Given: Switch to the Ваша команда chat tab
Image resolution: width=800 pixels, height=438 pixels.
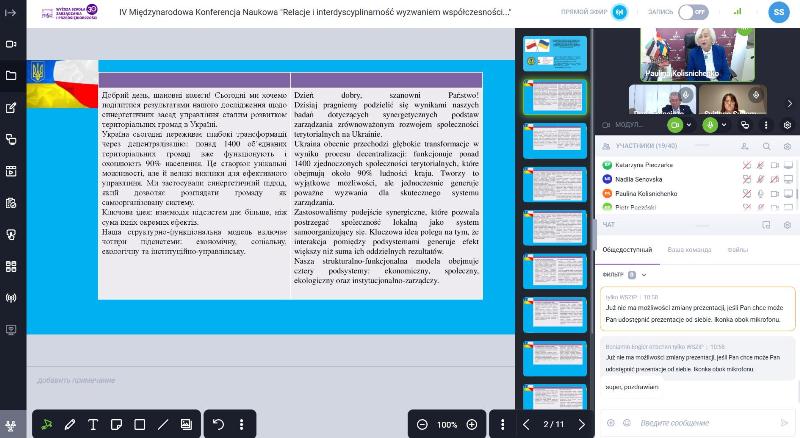Looking at the screenshot, I should 689,249.
